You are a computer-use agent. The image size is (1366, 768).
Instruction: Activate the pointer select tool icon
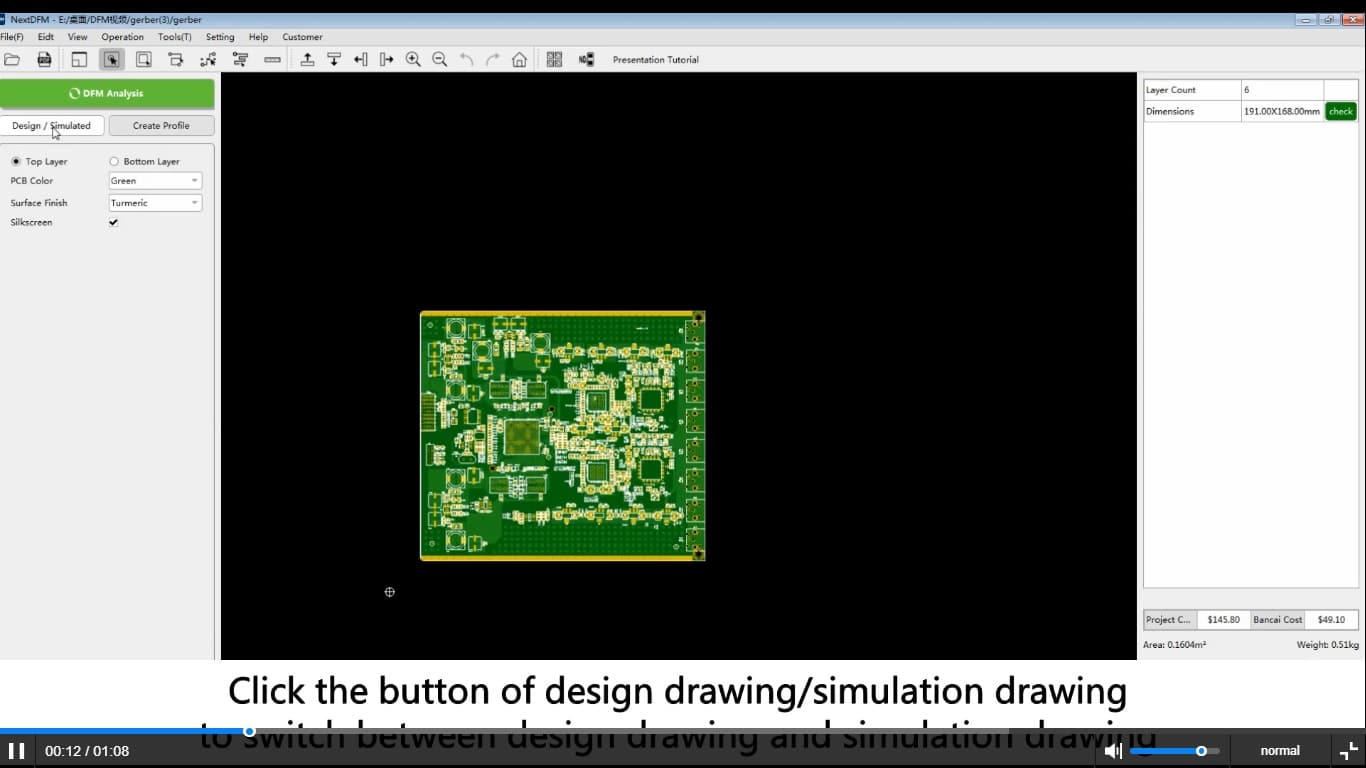click(111, 60)
